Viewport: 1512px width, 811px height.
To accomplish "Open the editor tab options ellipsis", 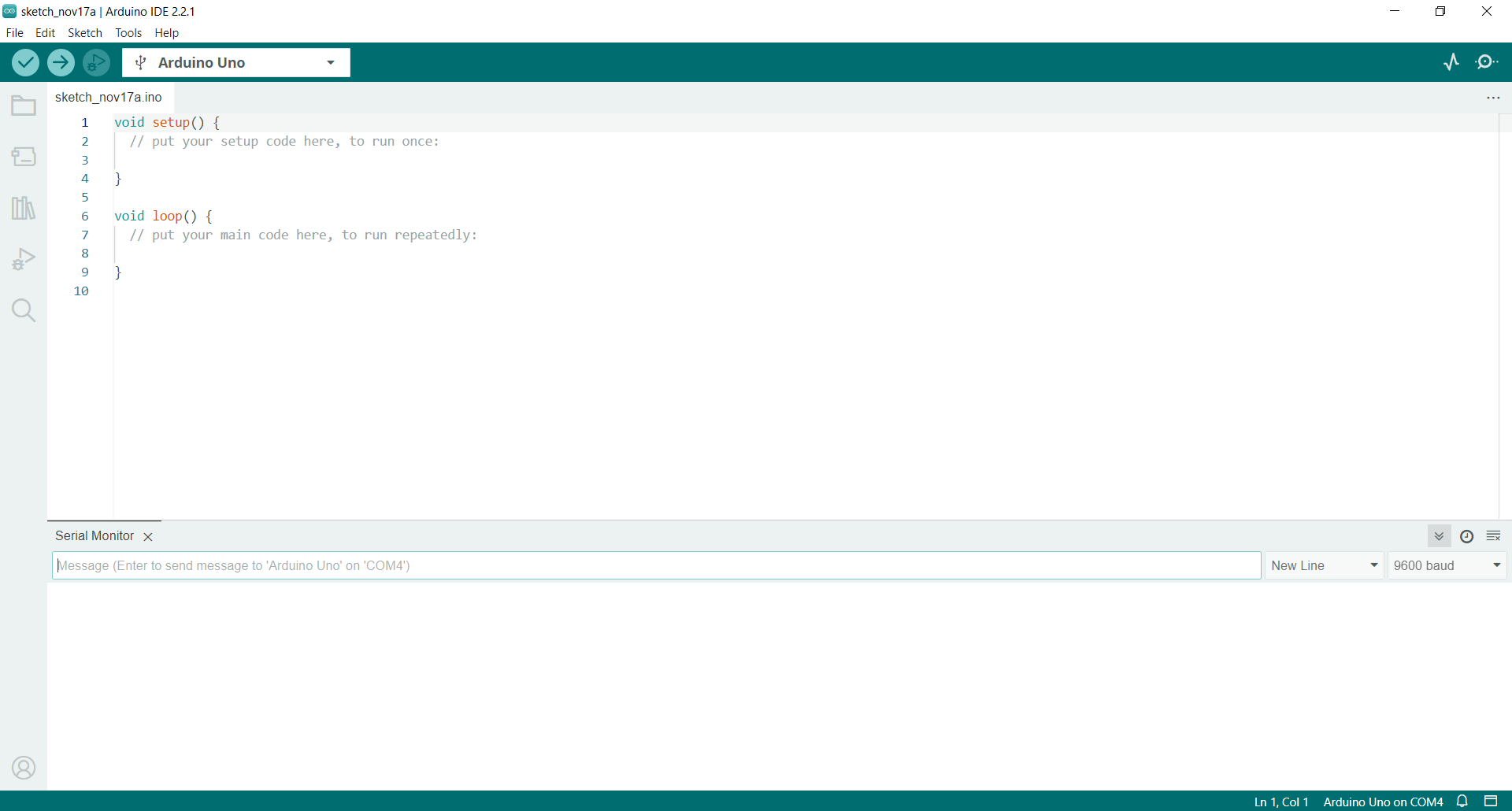I will (1493, 98).
